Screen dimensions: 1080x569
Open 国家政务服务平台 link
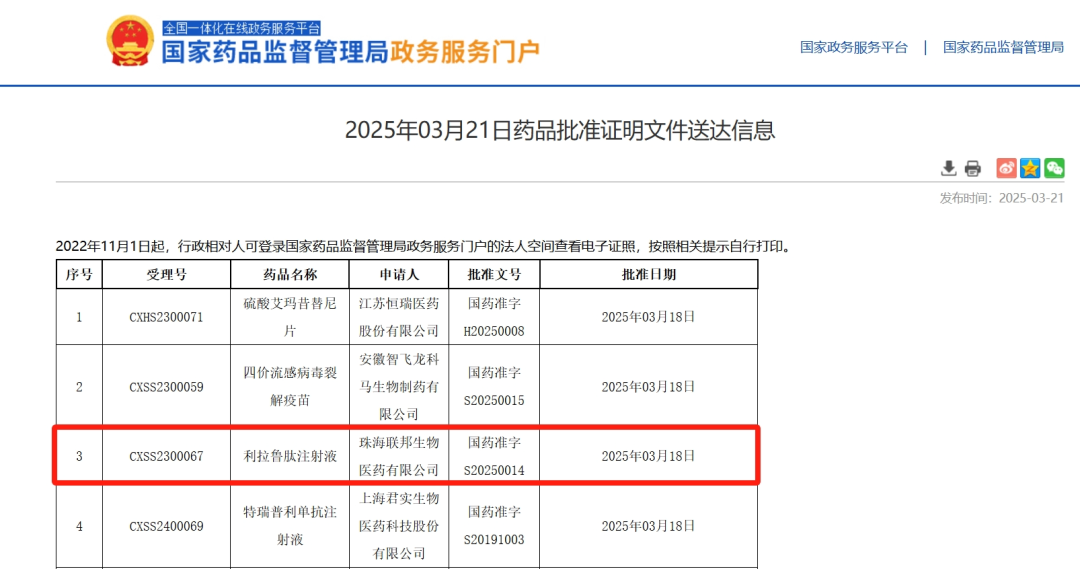853,48
